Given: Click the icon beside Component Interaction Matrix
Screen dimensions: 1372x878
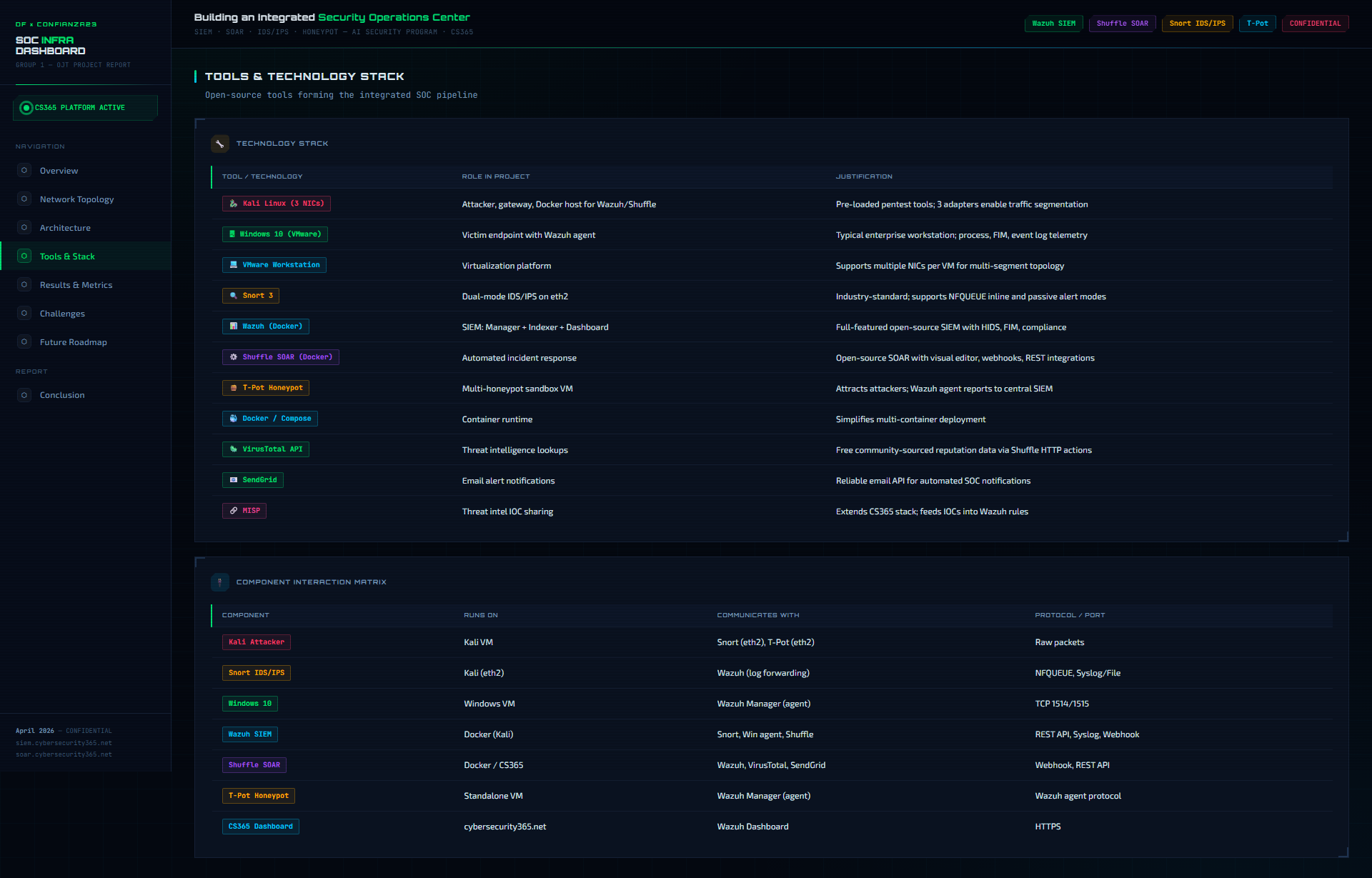Looking at the screenshot, I should (x=220, y=582).
